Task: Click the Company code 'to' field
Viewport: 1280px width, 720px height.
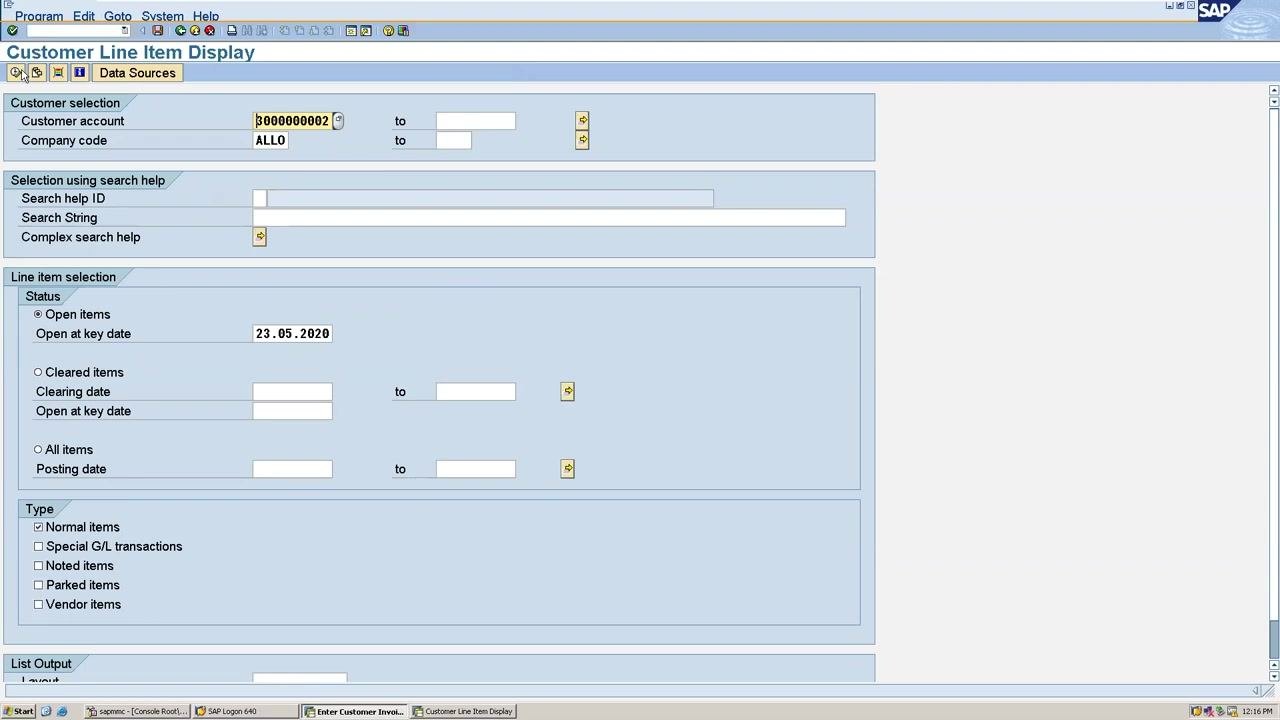Action: click(454, 140)
